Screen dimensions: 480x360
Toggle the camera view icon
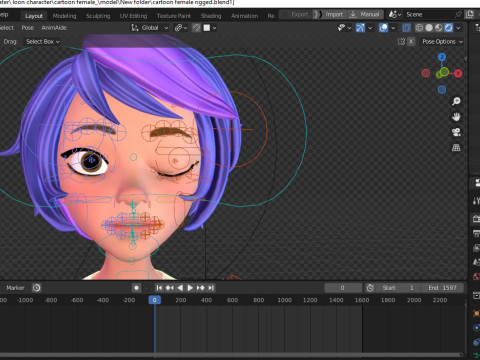(456, 132)
